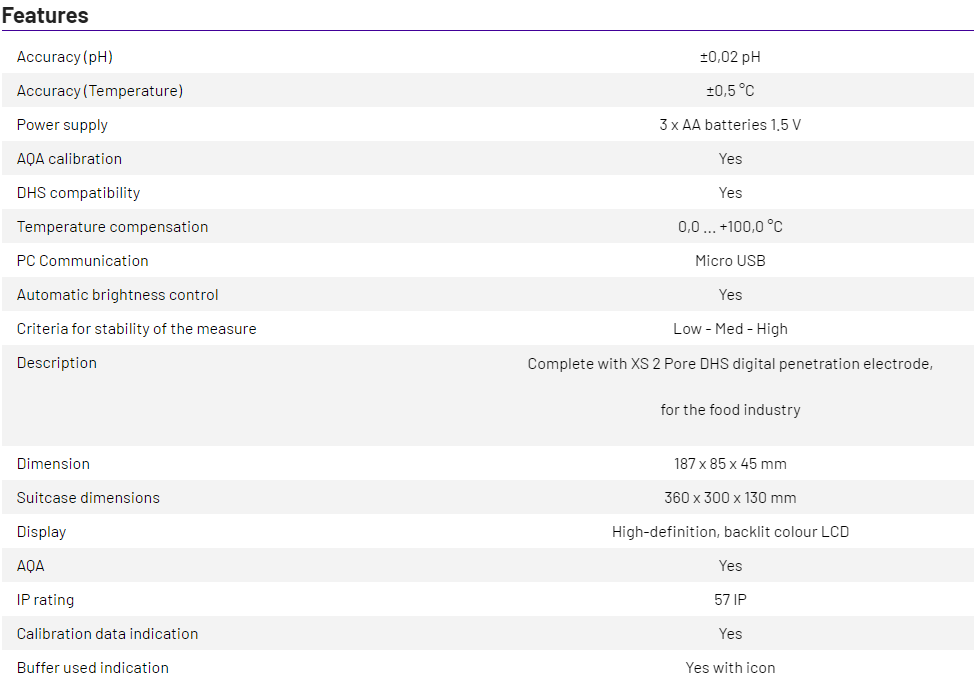Screen dimensions: 976x684
Task: Select the Calibration data indication label
Action: pos(107,634)
